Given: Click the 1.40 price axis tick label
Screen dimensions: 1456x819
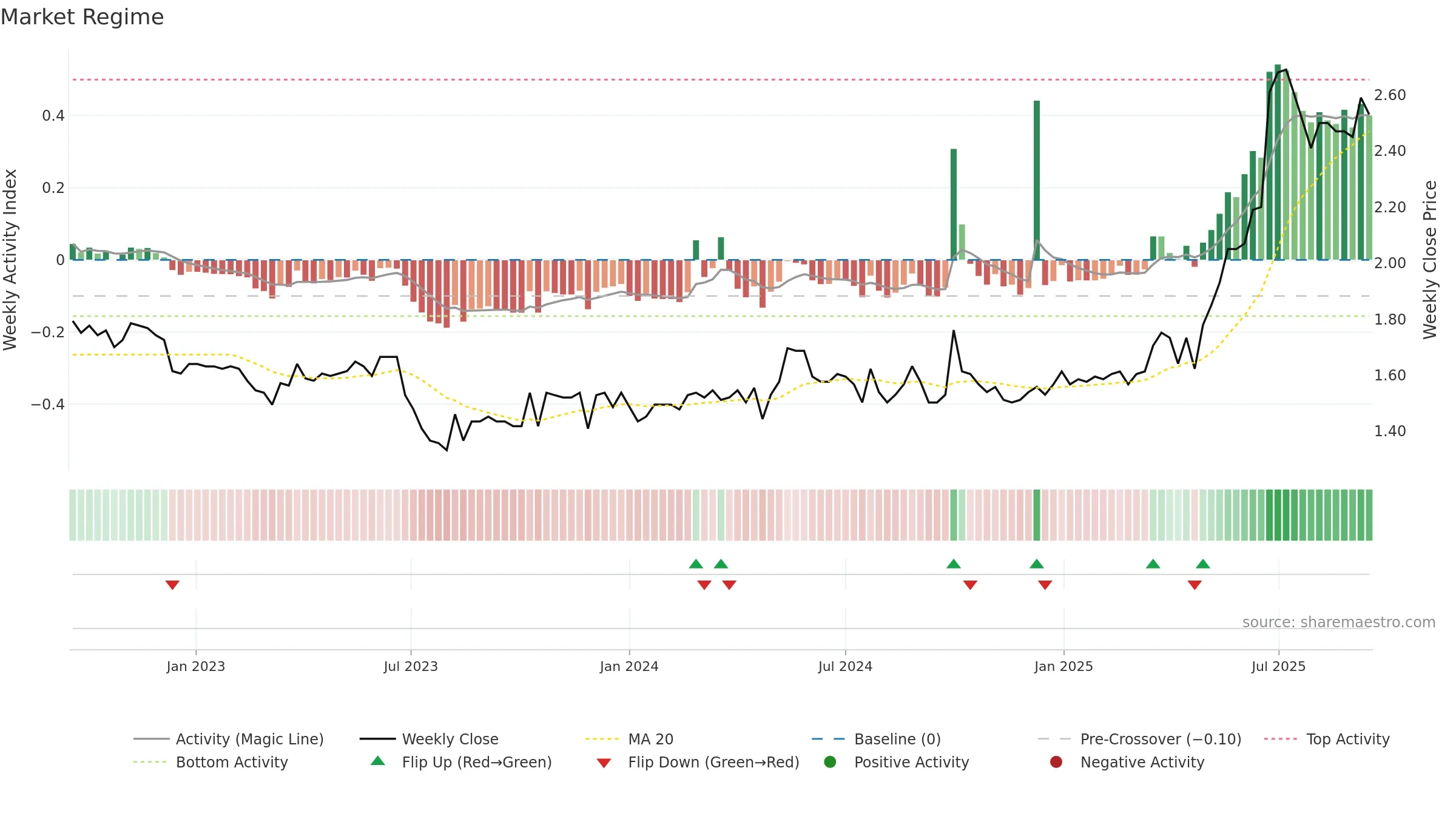Looking at the screenshot, I should [1390, 431].
